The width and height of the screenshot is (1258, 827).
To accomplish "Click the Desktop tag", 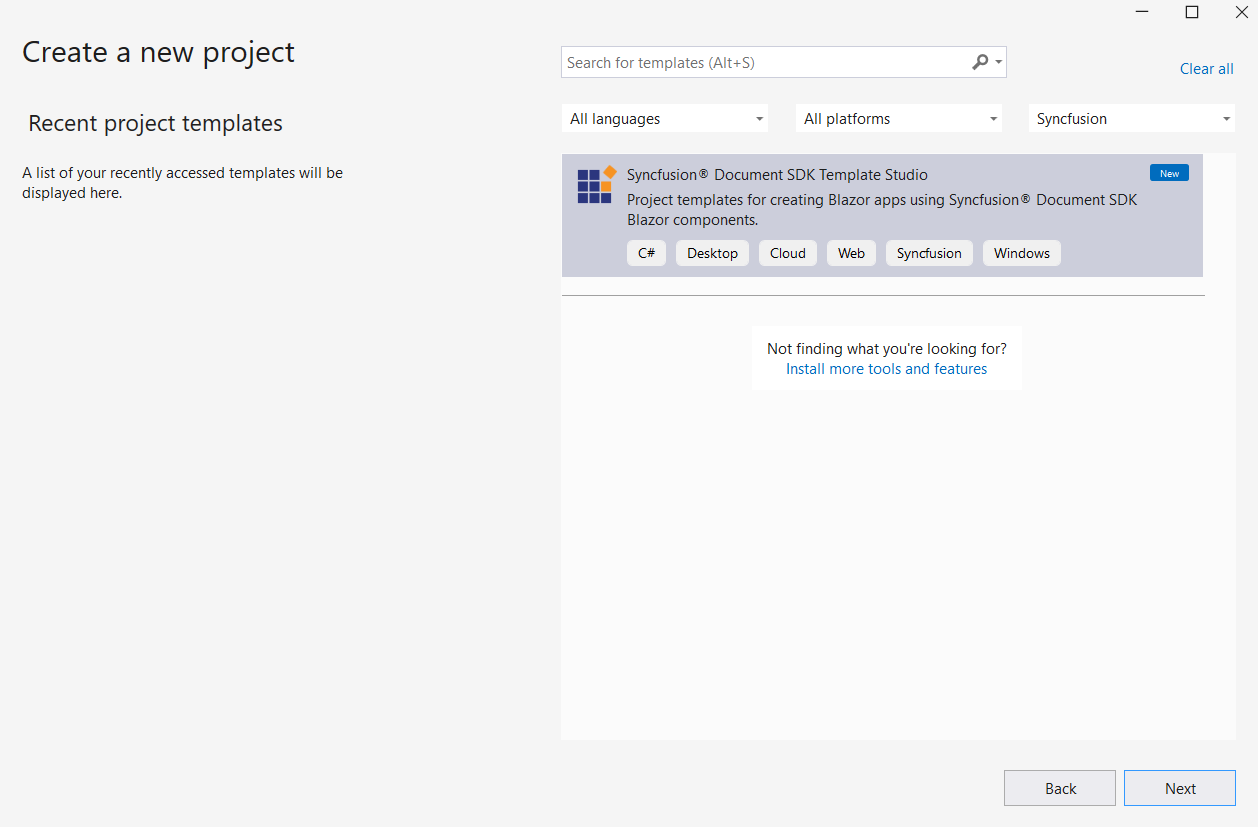I will pos(712,253).
